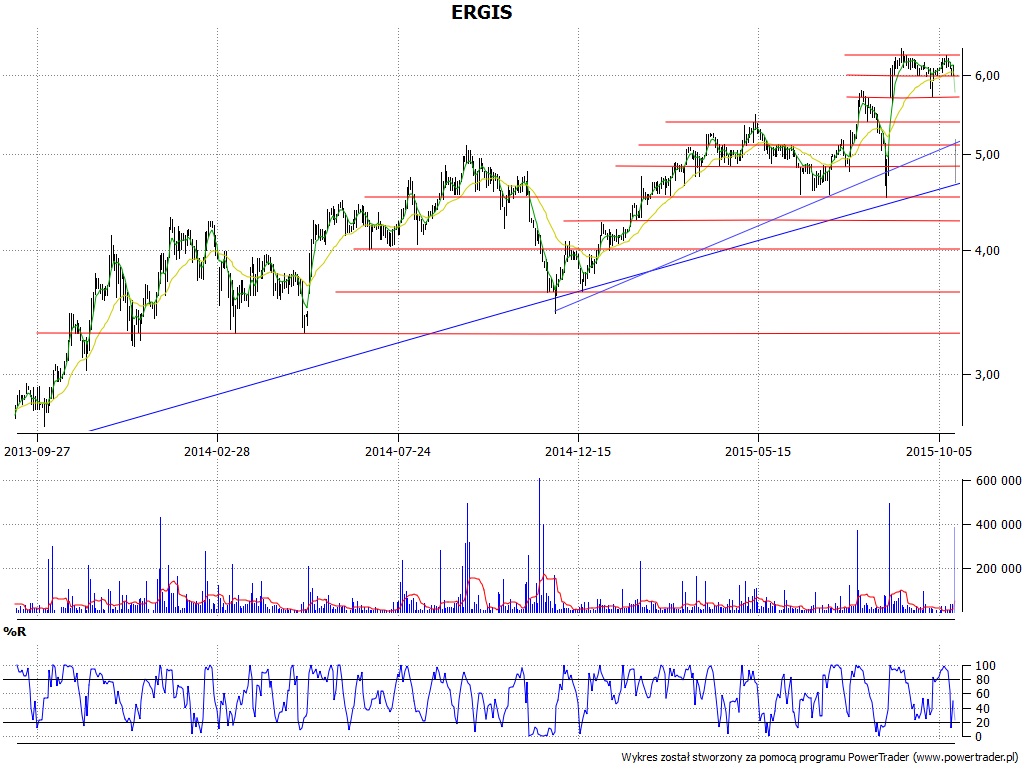Viewport: 1024px width, 768px height.
Task: Click the 20 level on %R axis
Action: click(x=982, y=723)
